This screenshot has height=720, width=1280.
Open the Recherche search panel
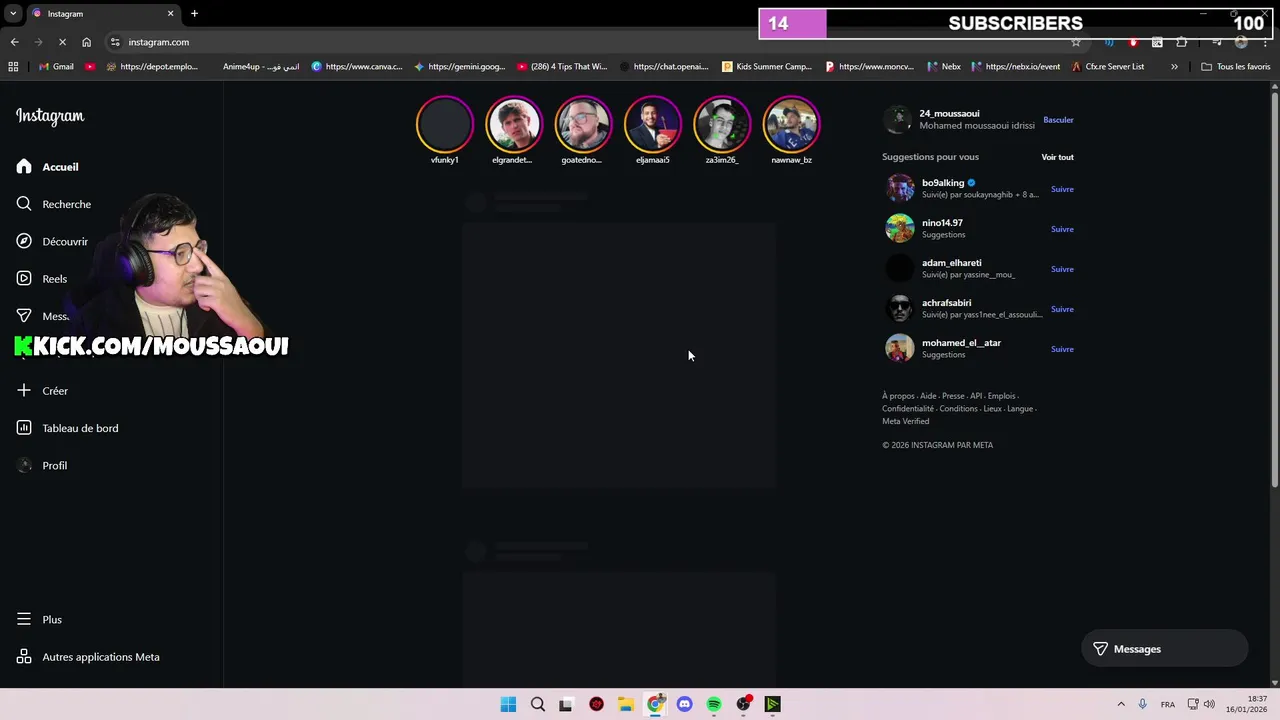pyautogui.click(x=54, y=204)
